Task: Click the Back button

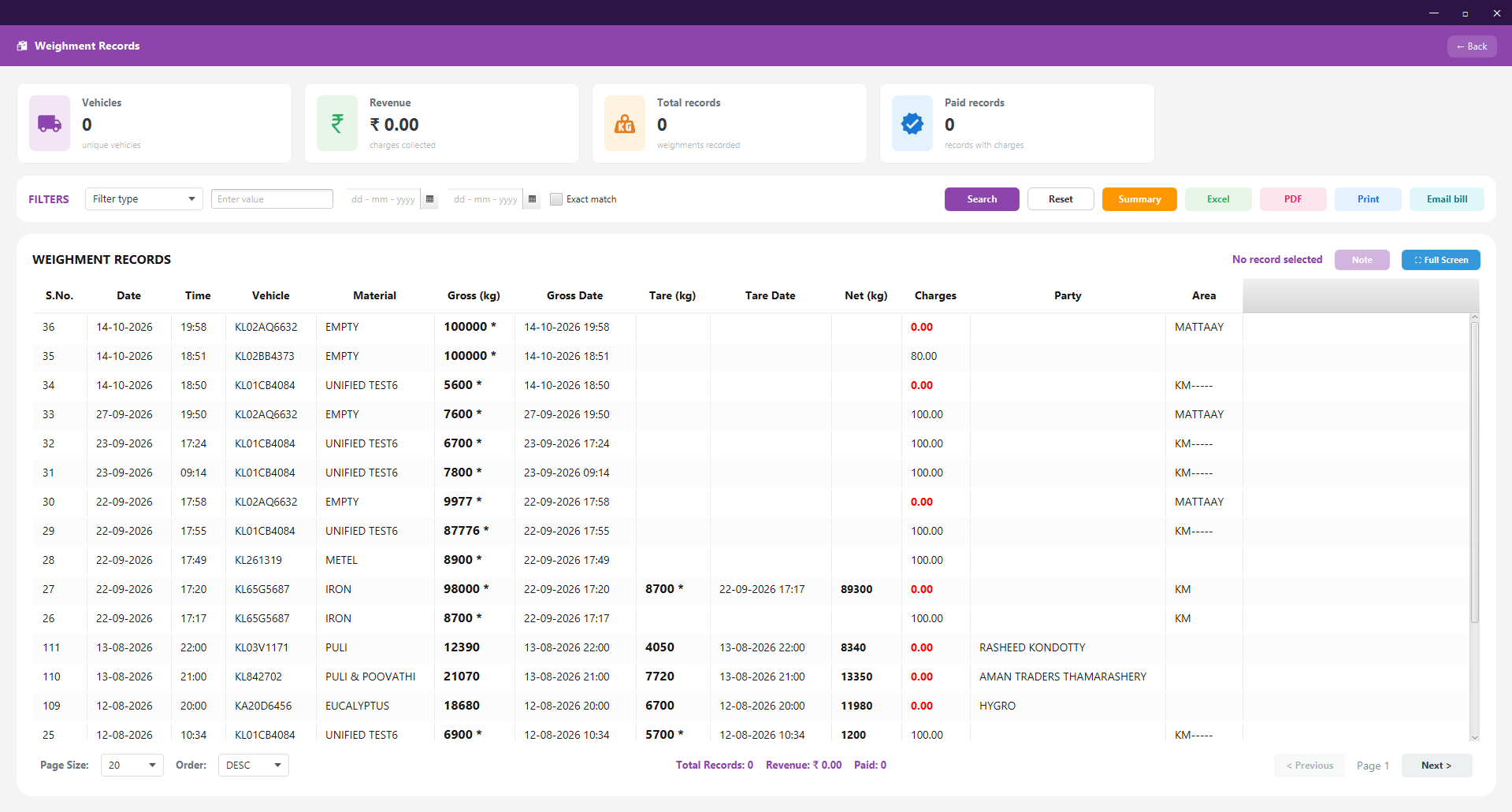Action: click(x=1472, y=46)
